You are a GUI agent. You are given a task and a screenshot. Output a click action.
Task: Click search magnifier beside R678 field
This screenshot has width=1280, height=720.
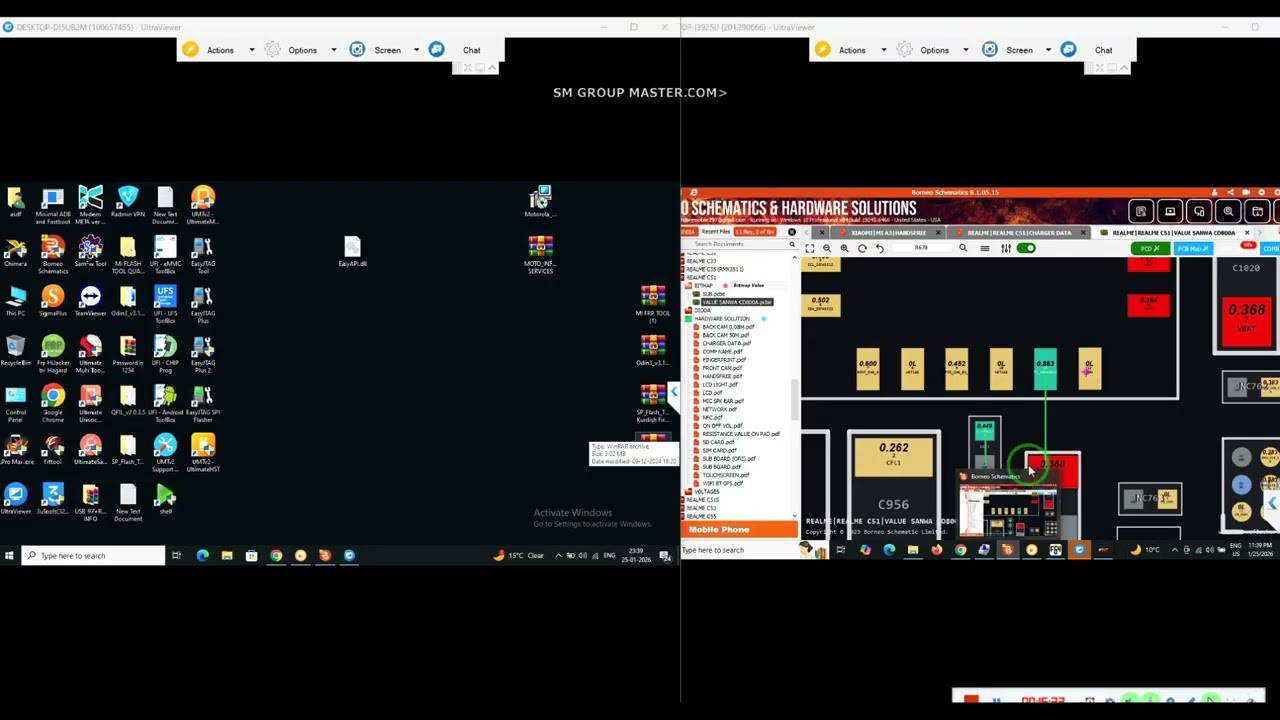click(963, 248)
